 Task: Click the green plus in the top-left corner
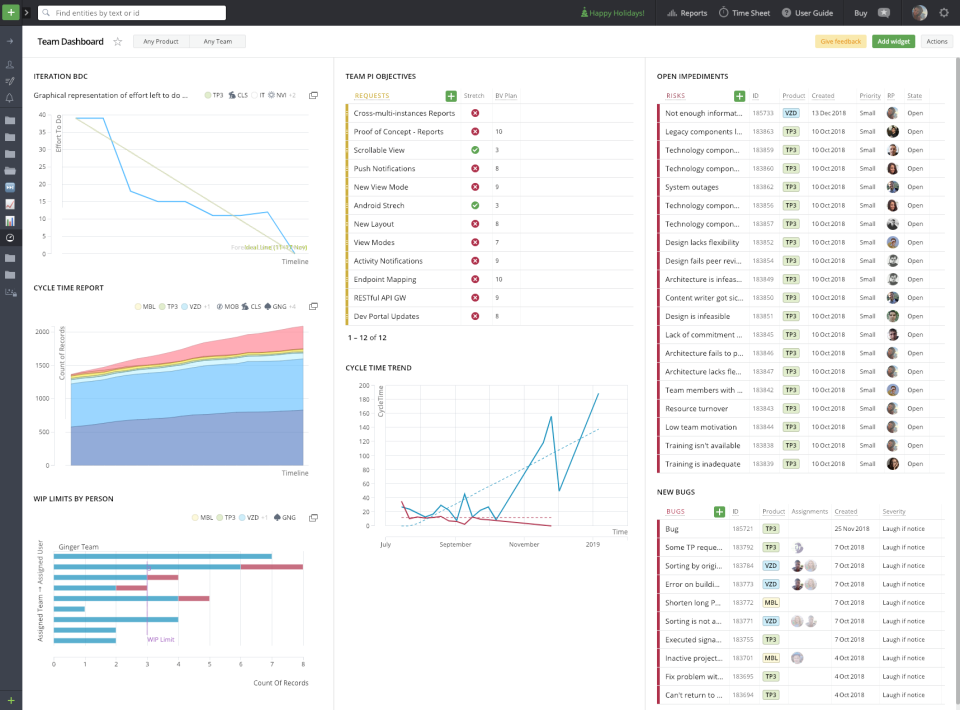coord(9,13)
